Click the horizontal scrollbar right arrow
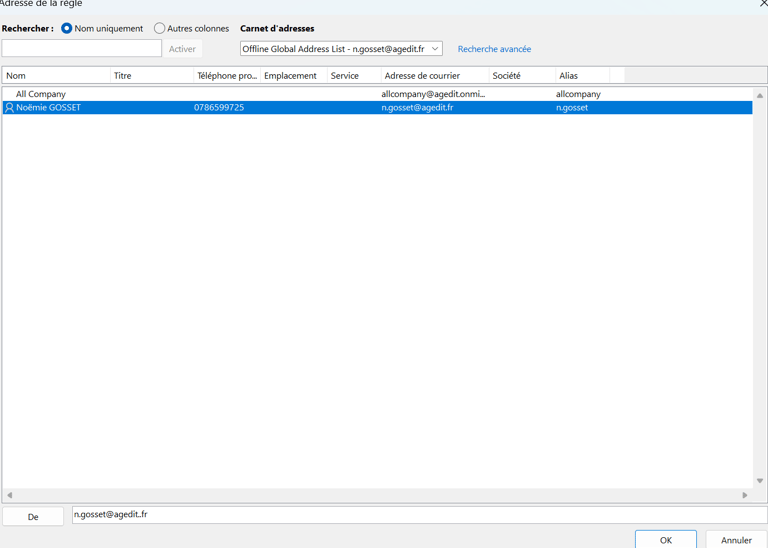Screen dimensions: 768x548 click(745, 495)
